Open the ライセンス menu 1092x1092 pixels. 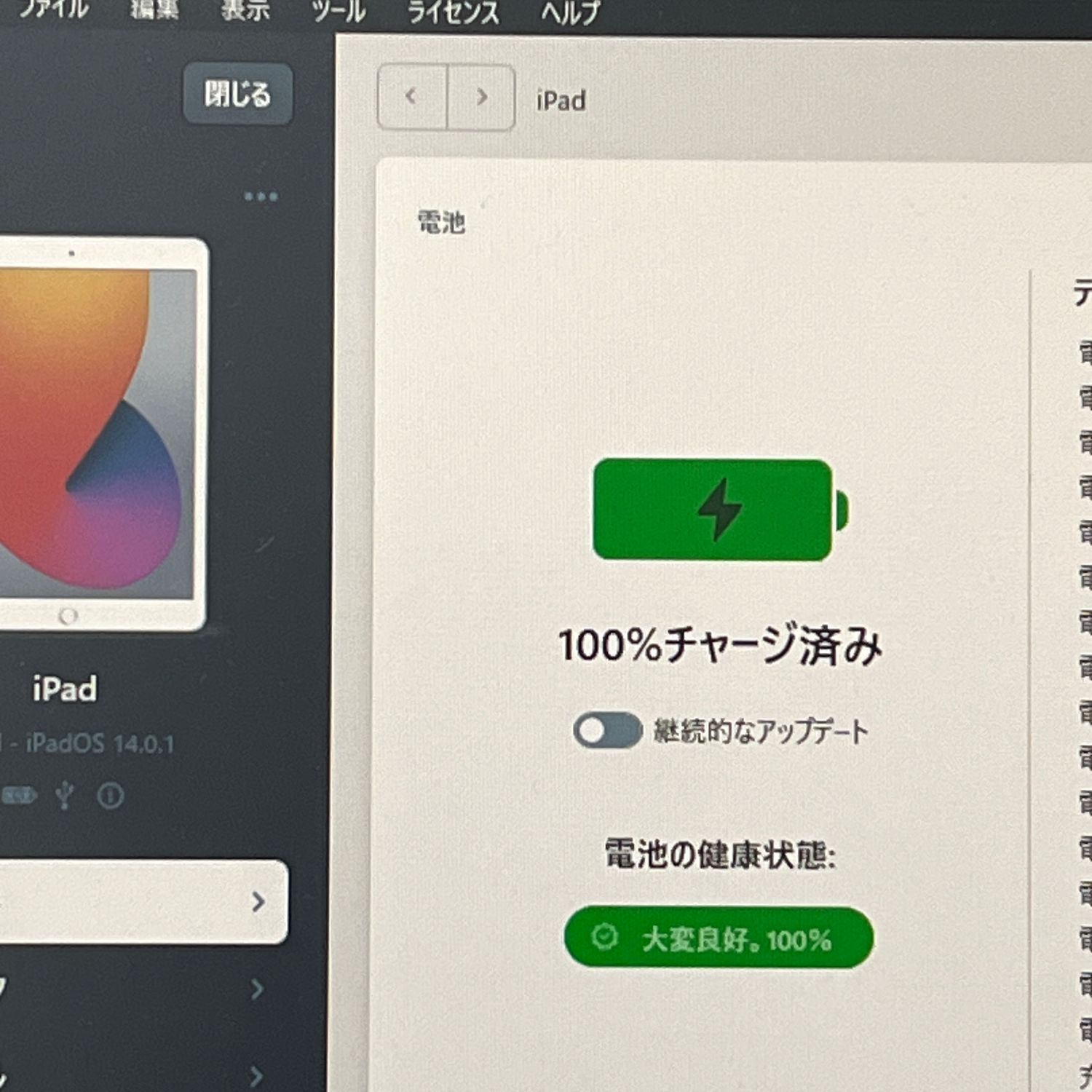click(x=453, y=12)
